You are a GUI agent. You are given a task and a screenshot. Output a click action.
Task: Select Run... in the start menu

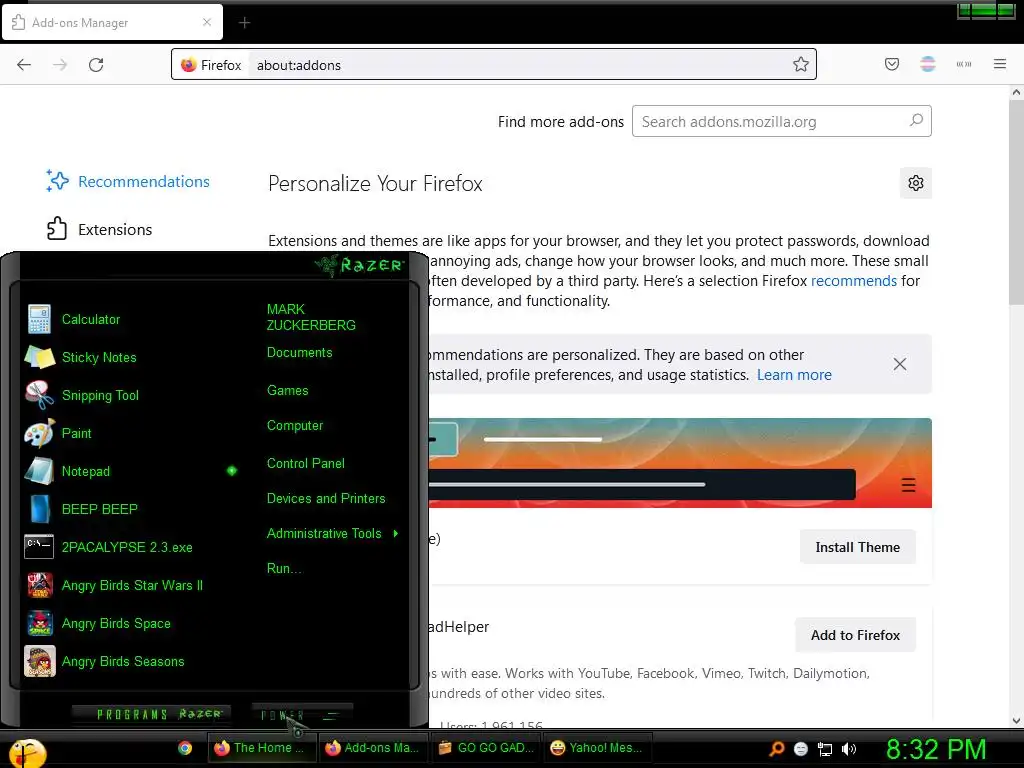(284, 568)
